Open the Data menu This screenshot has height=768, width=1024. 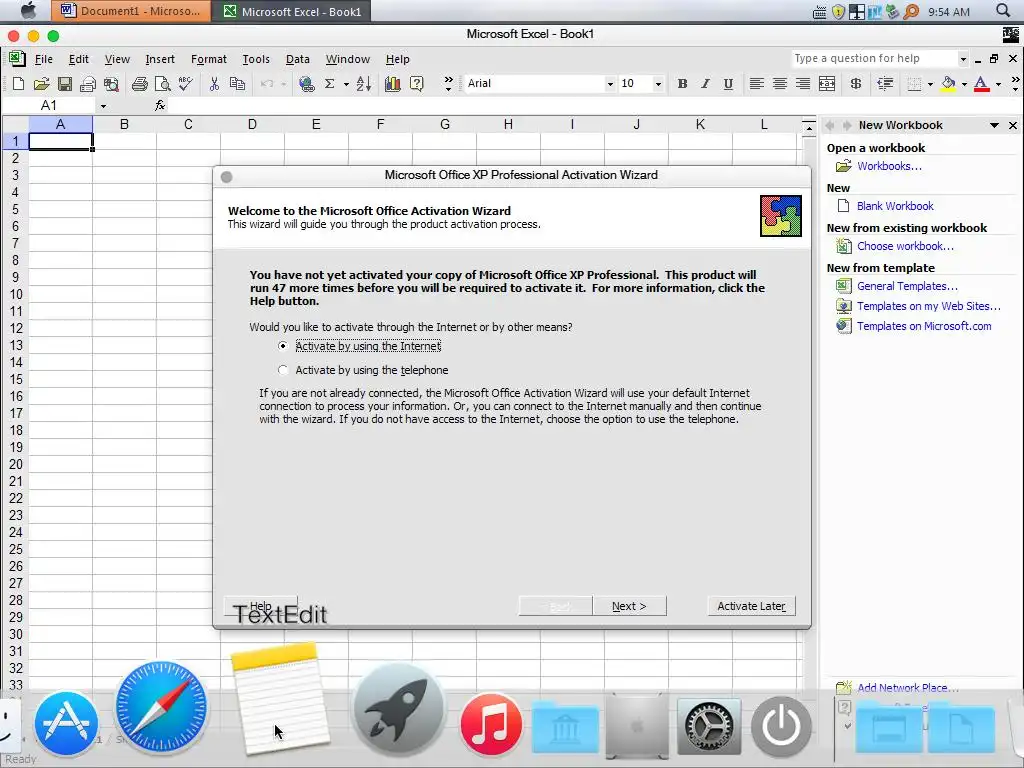(298, 59)
